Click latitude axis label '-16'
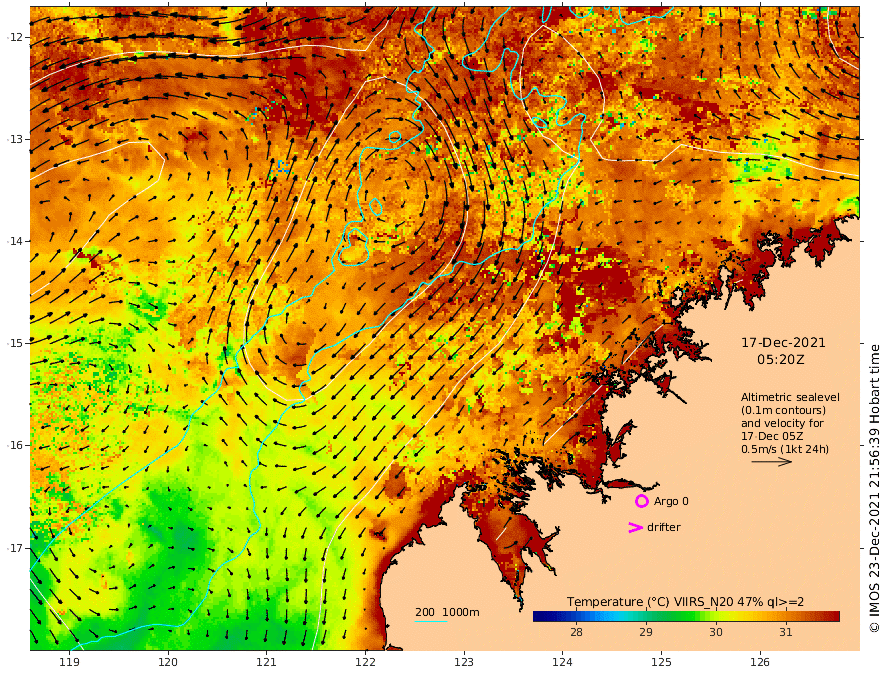880x680 pixels. (x=15, y=445)
